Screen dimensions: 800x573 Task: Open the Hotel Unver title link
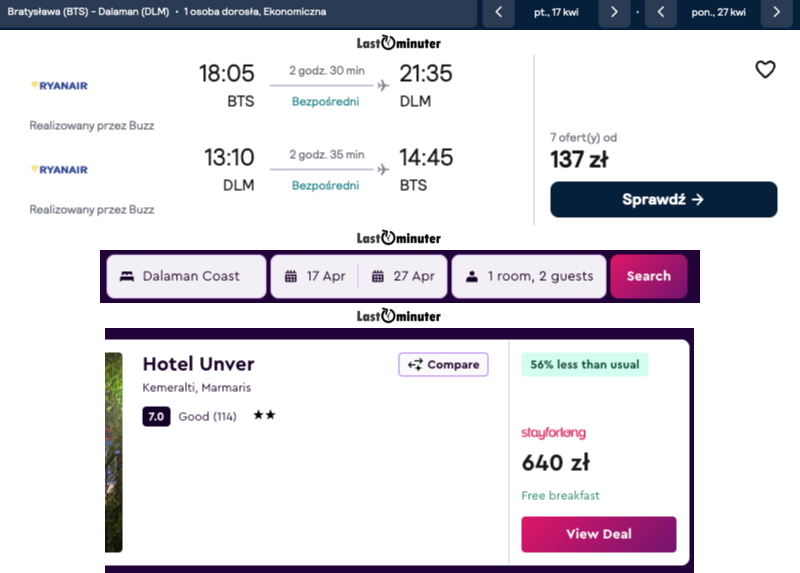coord(198,364)
